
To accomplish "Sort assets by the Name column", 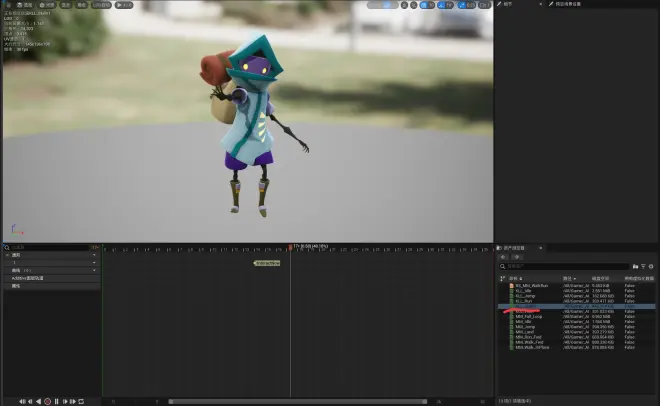I will (x=516, y=279).
